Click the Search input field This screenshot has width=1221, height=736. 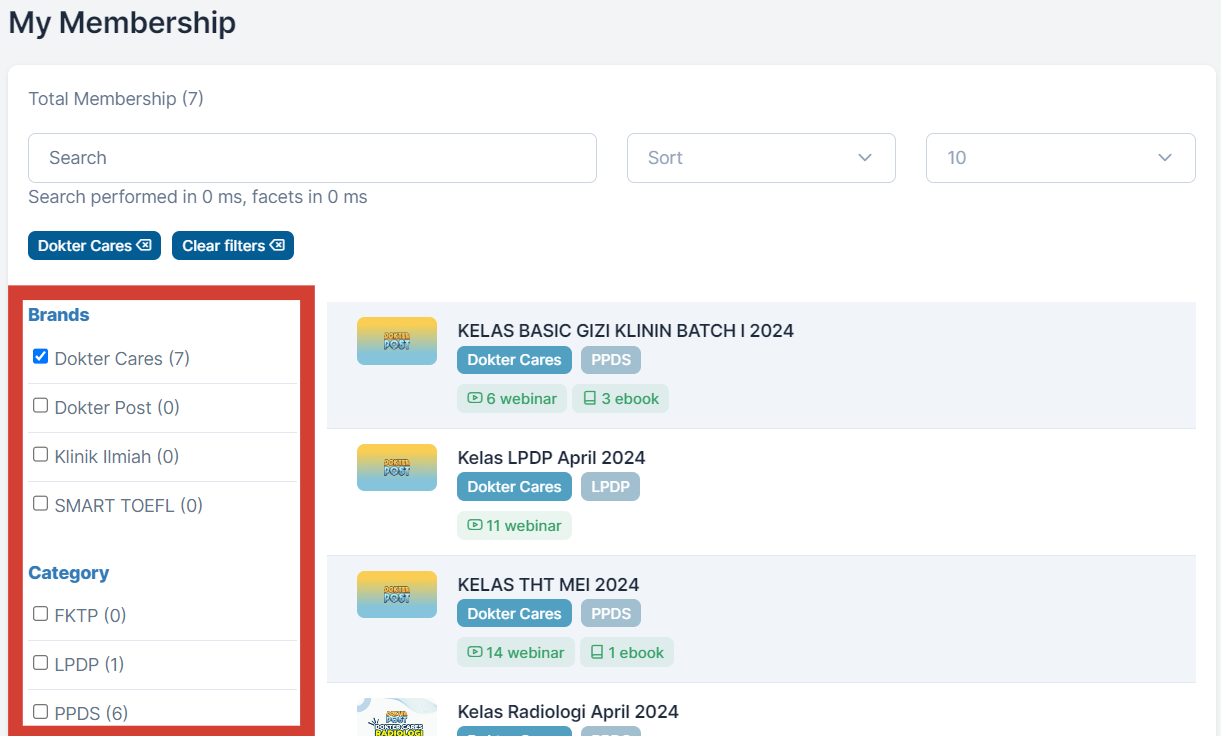(x=312, y=158)
